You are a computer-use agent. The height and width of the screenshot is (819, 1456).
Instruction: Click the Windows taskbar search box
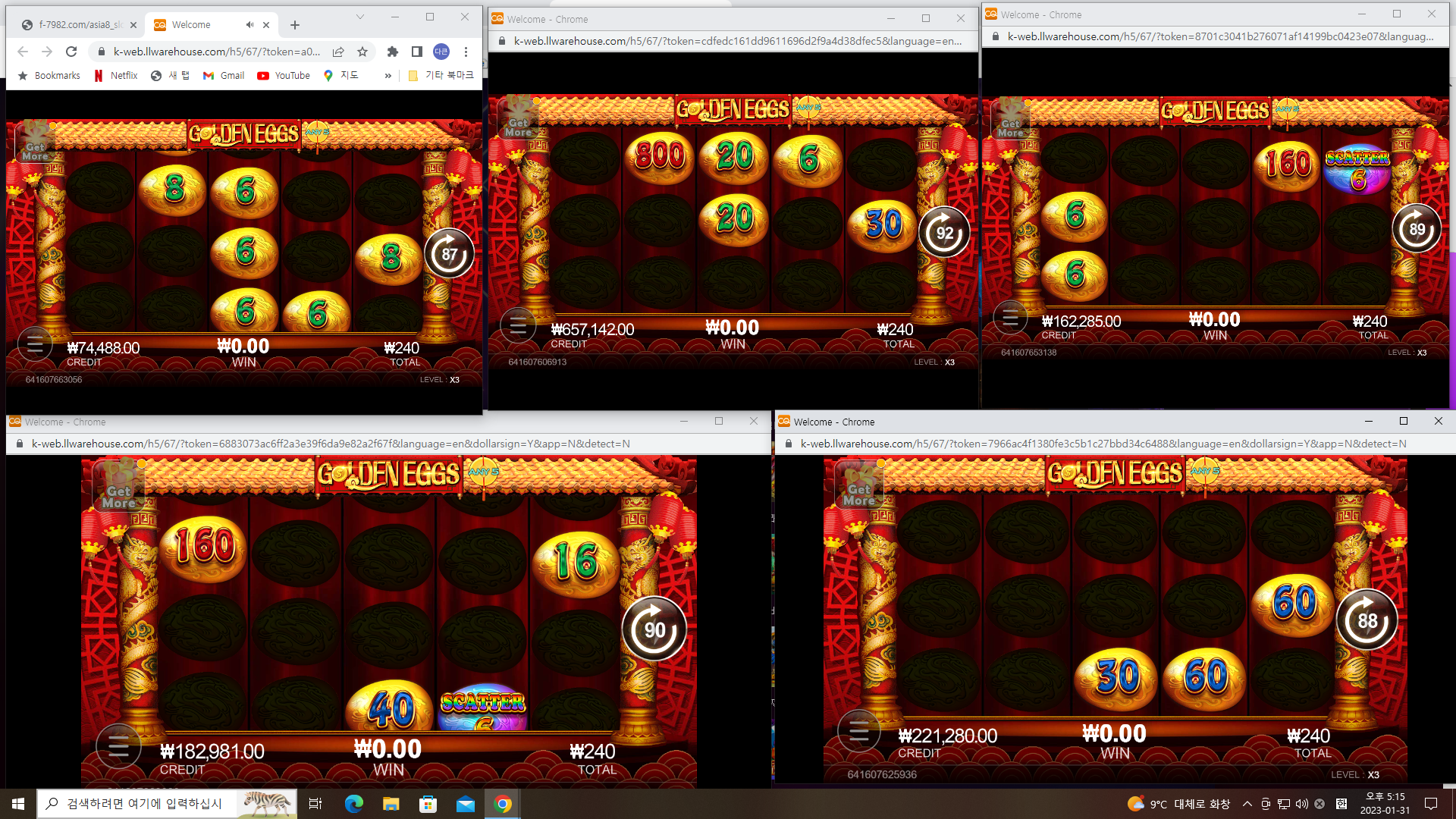coord(166,804)
